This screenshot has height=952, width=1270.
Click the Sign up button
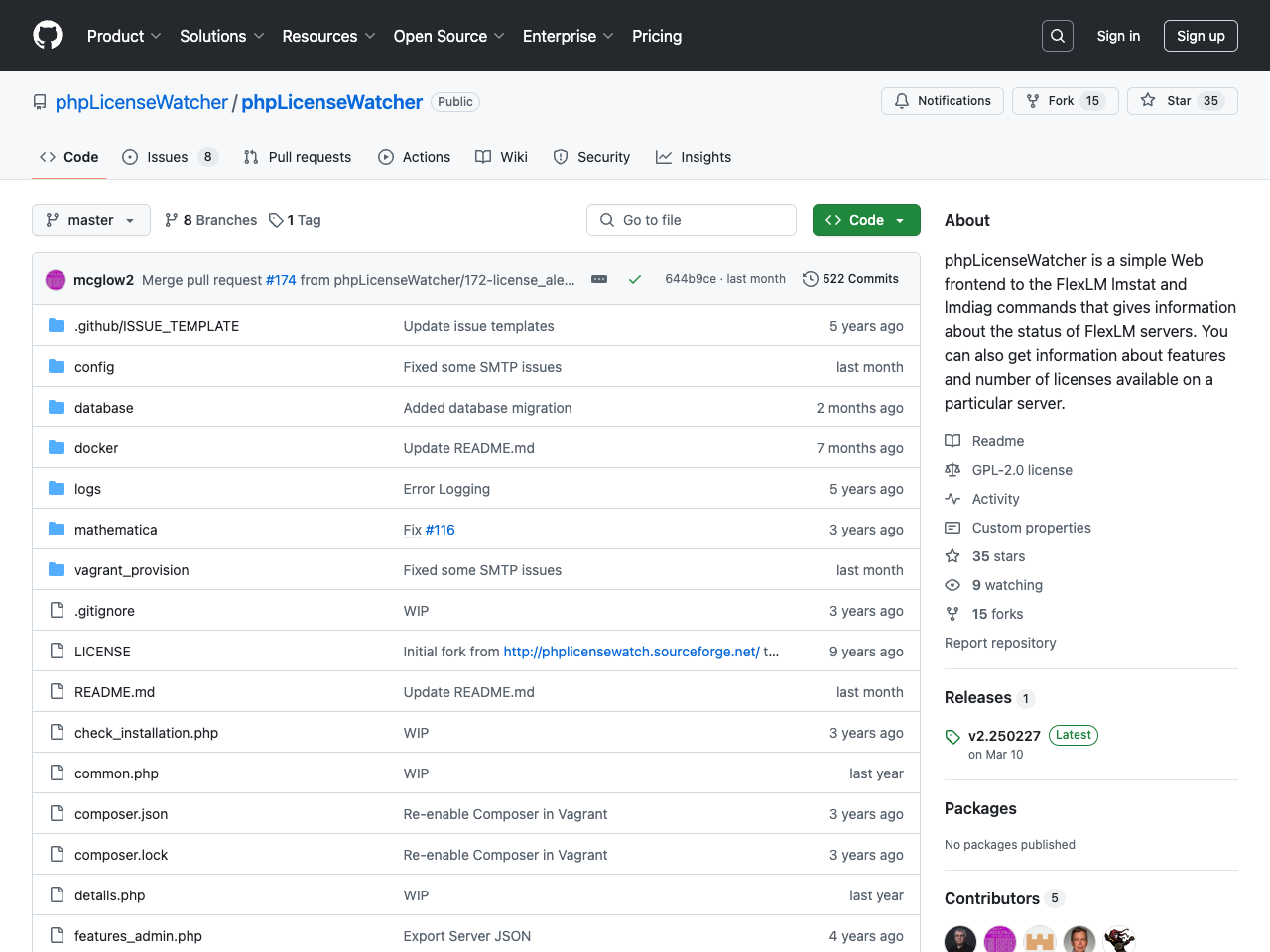[1201, 36]
